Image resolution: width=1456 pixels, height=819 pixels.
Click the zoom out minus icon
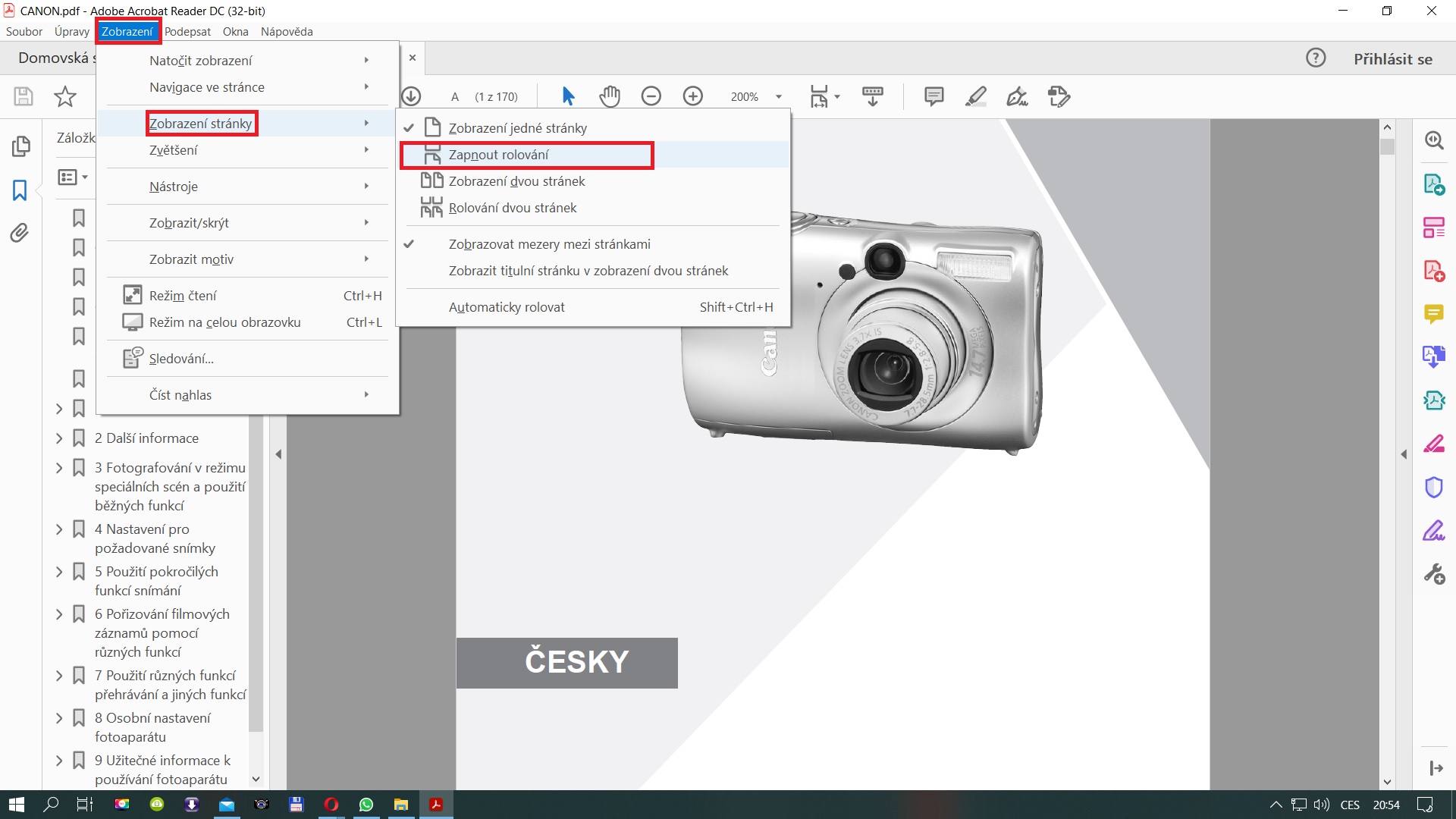651,96
